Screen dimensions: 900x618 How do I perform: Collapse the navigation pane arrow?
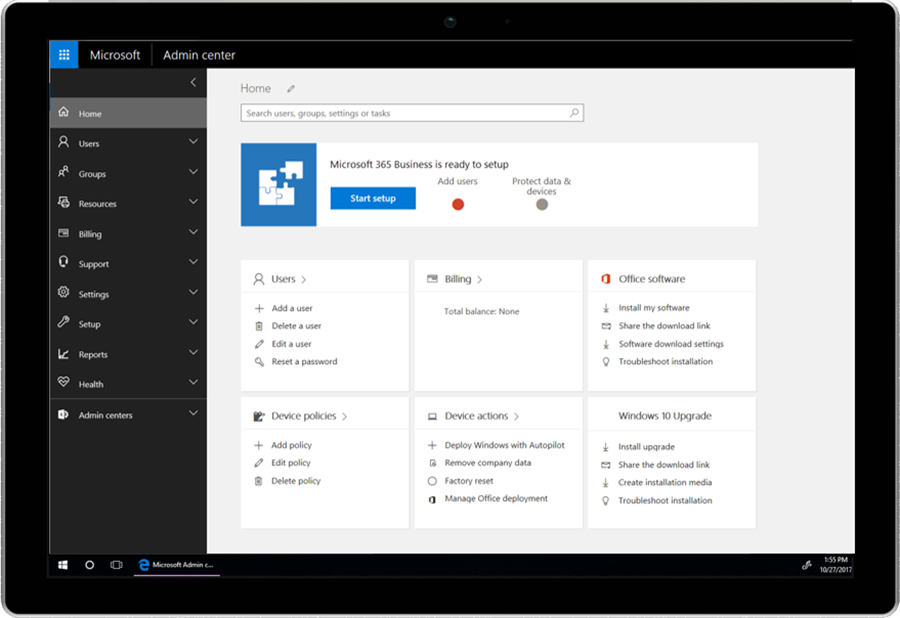point(193,83)
